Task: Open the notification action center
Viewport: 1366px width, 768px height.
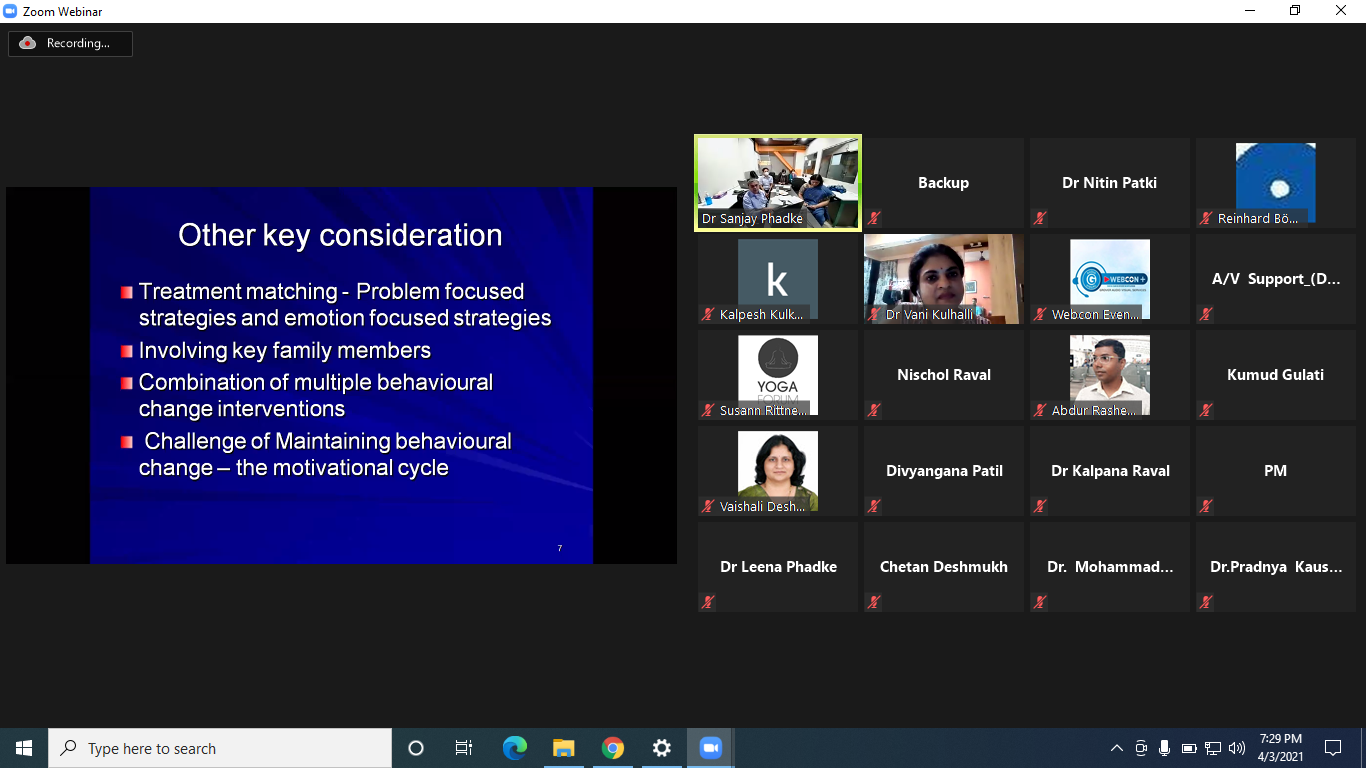Action: [x=1332, y=748]
